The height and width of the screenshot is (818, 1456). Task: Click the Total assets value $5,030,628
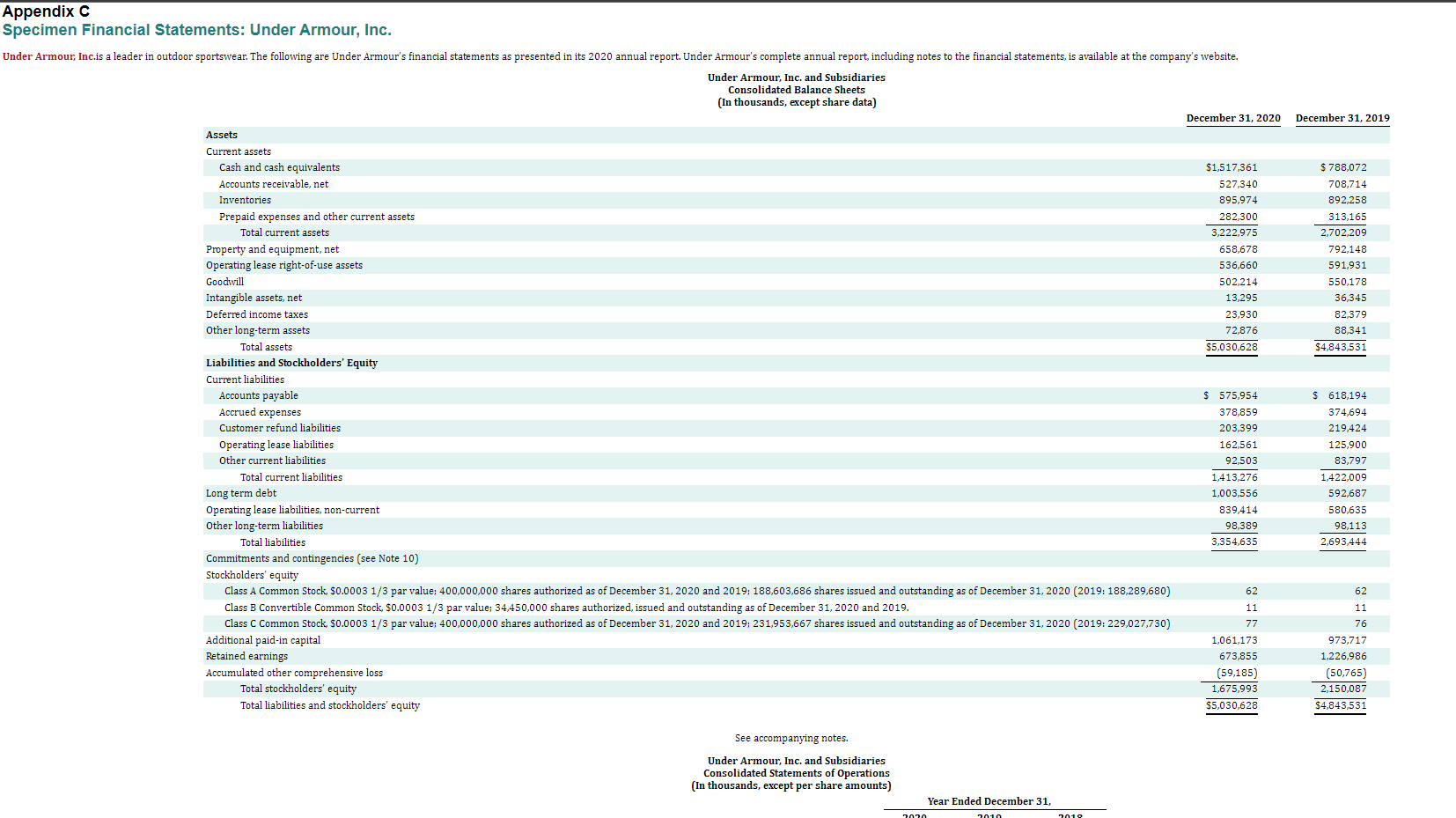[1232, 346]
